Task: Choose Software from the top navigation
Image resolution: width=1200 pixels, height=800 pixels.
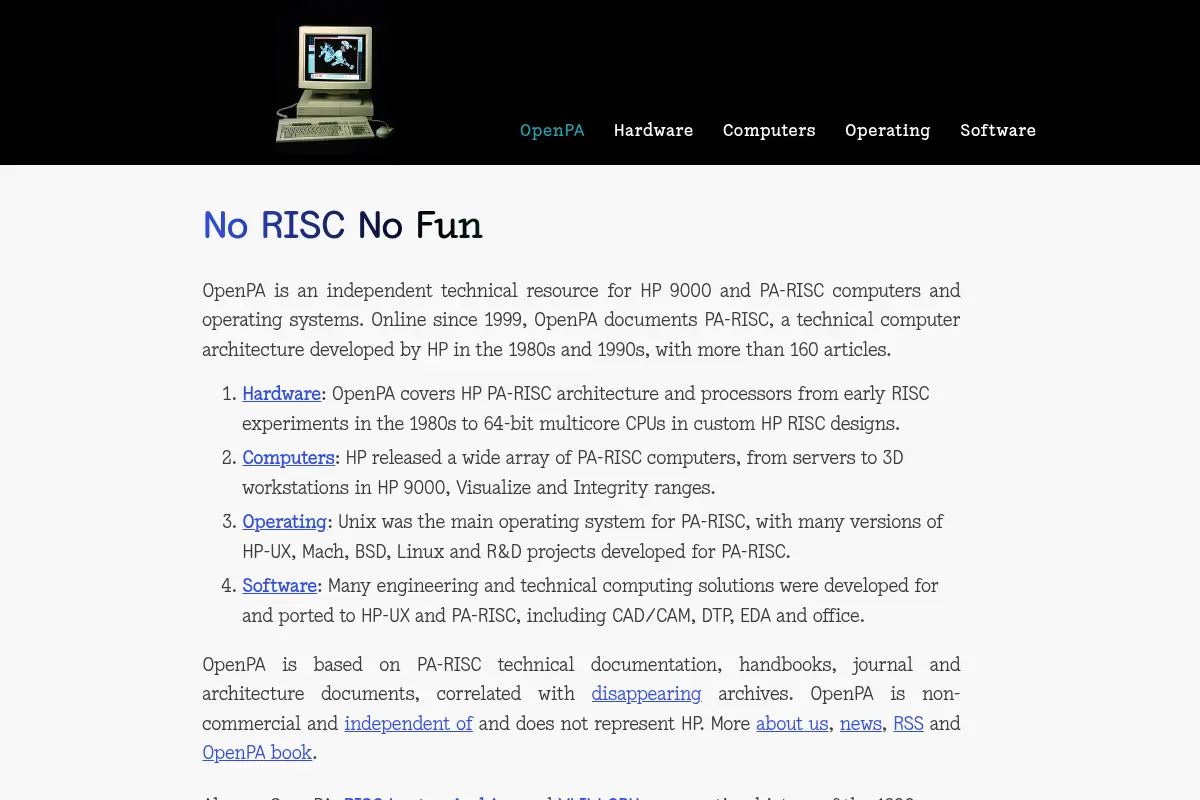Action: 998,130
